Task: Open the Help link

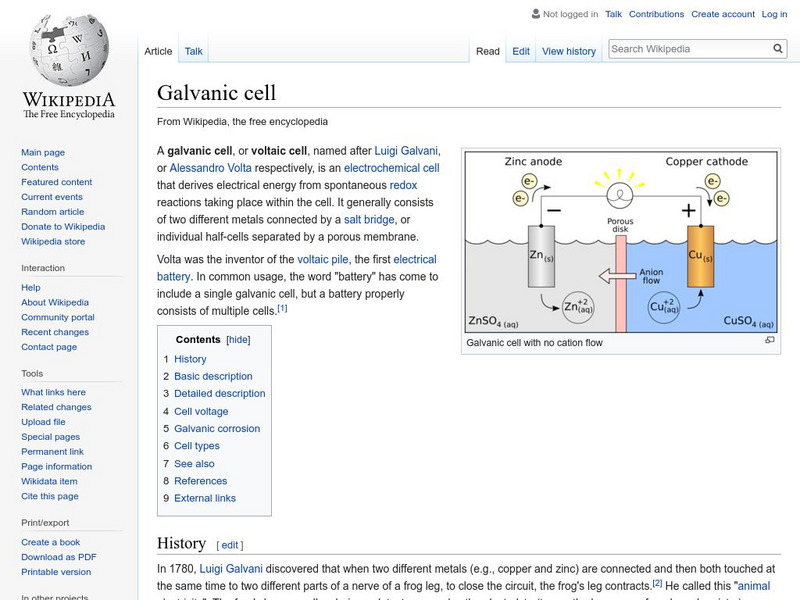Action: point(31,287)
